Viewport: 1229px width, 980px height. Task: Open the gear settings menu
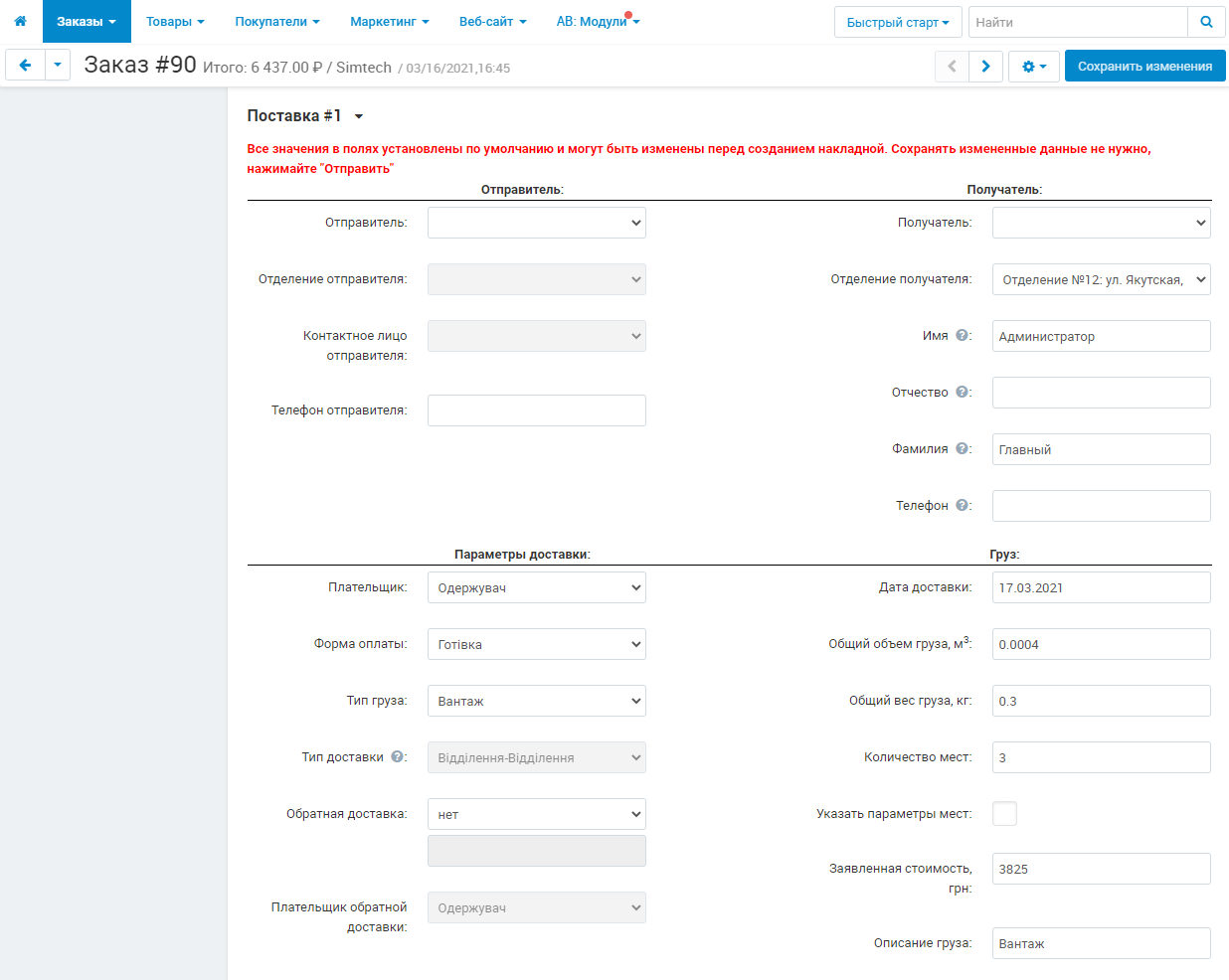click(1034, 67)
